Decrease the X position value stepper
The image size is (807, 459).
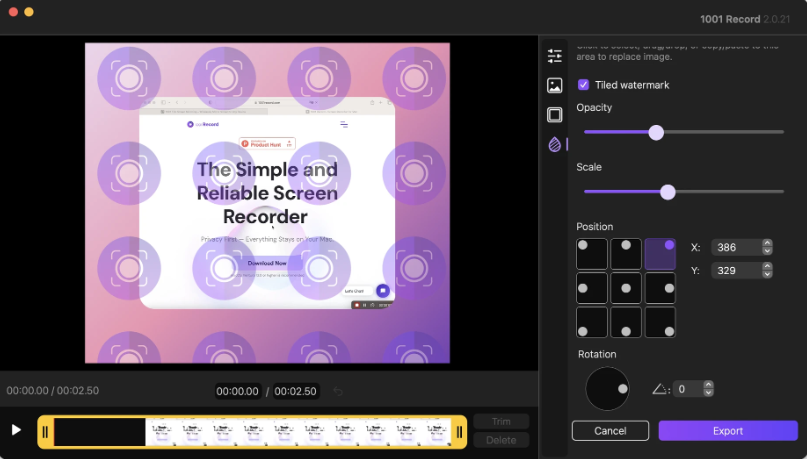click(767, 251)
